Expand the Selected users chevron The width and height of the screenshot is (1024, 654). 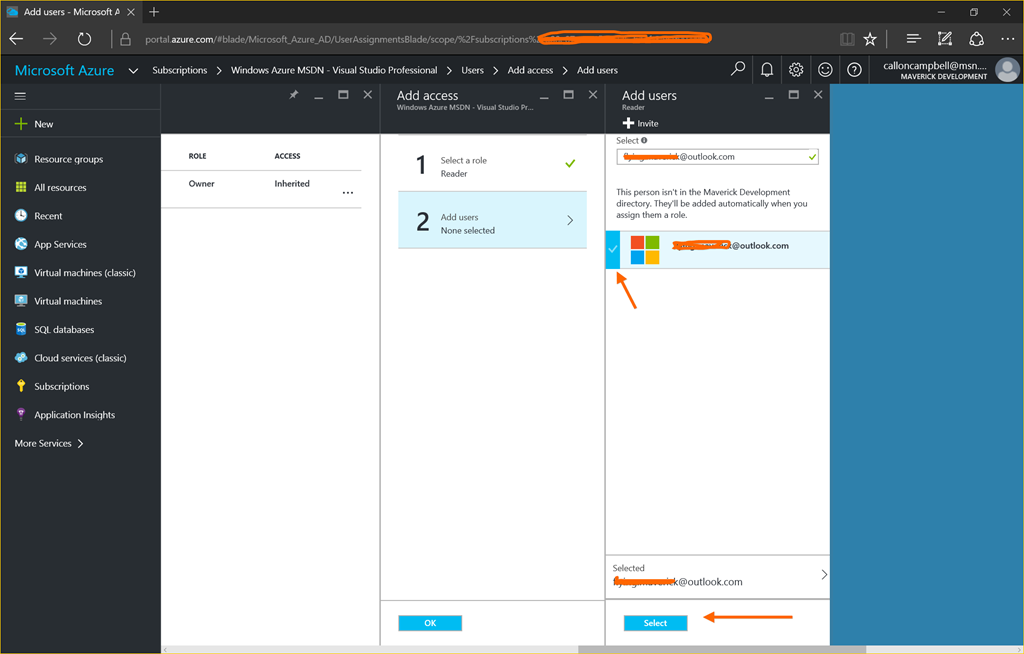point(823,575)
